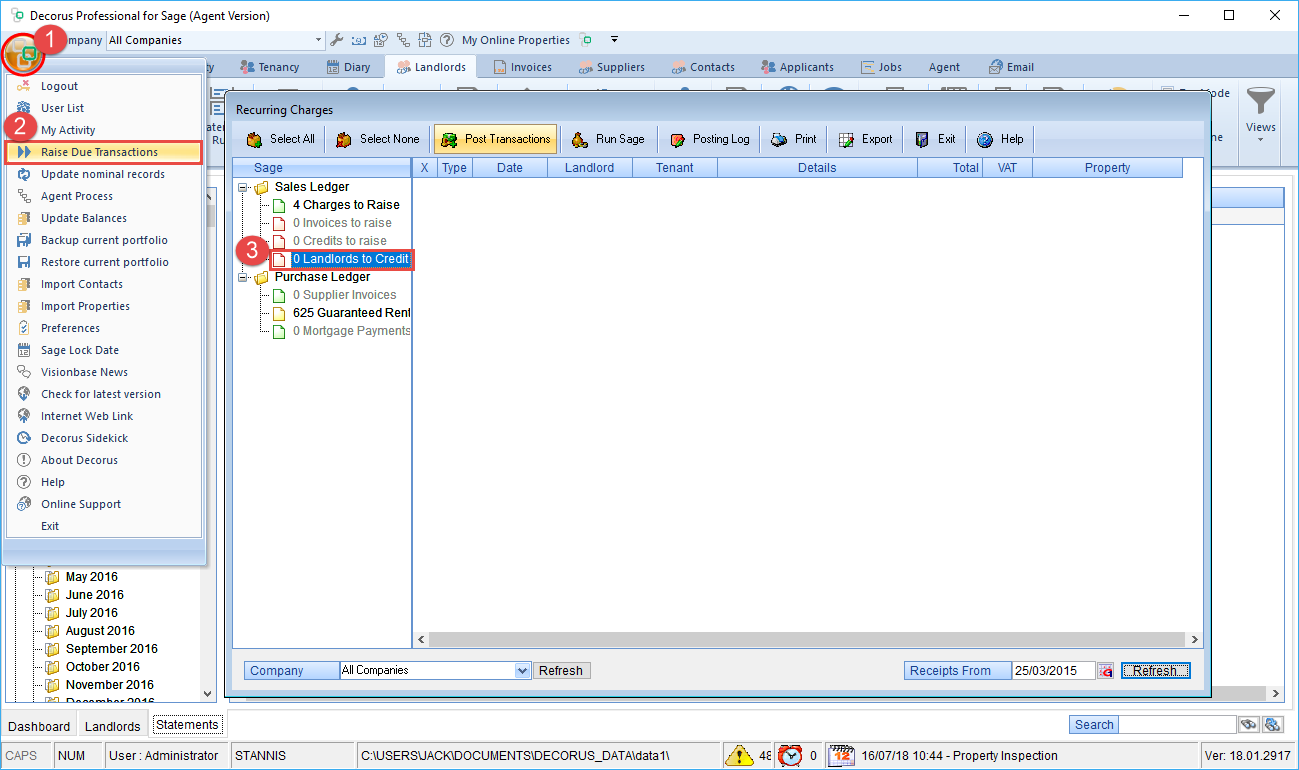Screen dimensions: 1299x770
Task: Click the Receipts From date field
Action: click(x=1054, y=671)
